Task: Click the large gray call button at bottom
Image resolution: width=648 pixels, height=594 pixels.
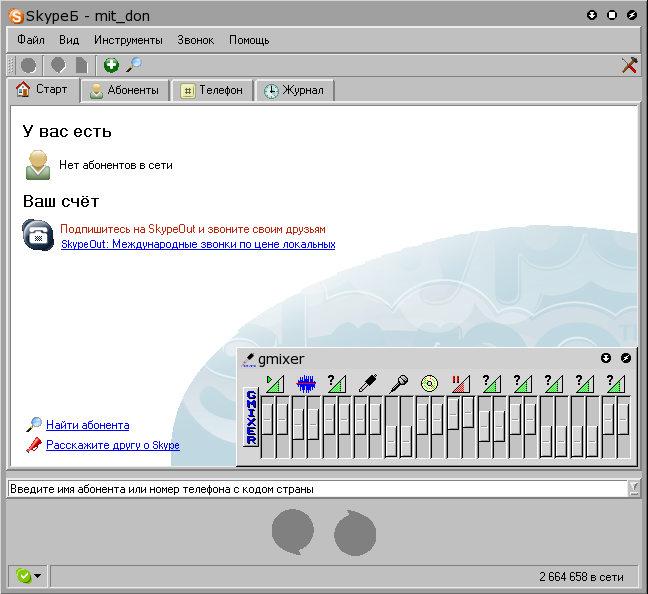Action: (293, 532)
